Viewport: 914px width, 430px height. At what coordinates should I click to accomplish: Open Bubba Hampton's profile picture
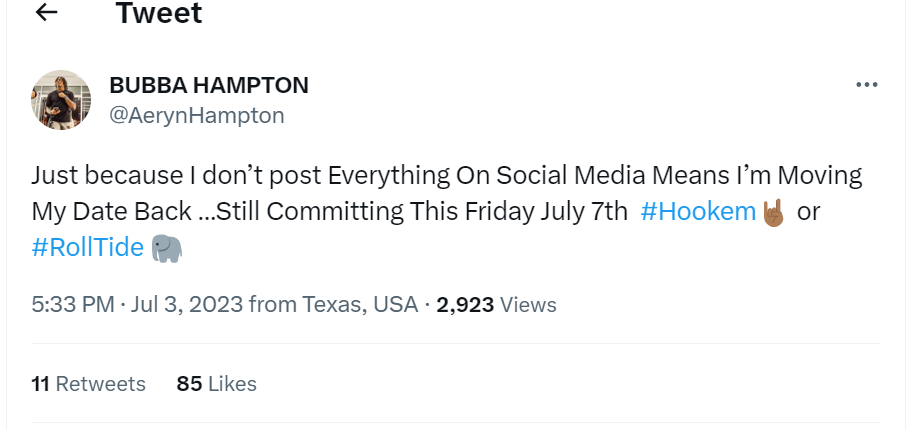(x=62, y=100)
